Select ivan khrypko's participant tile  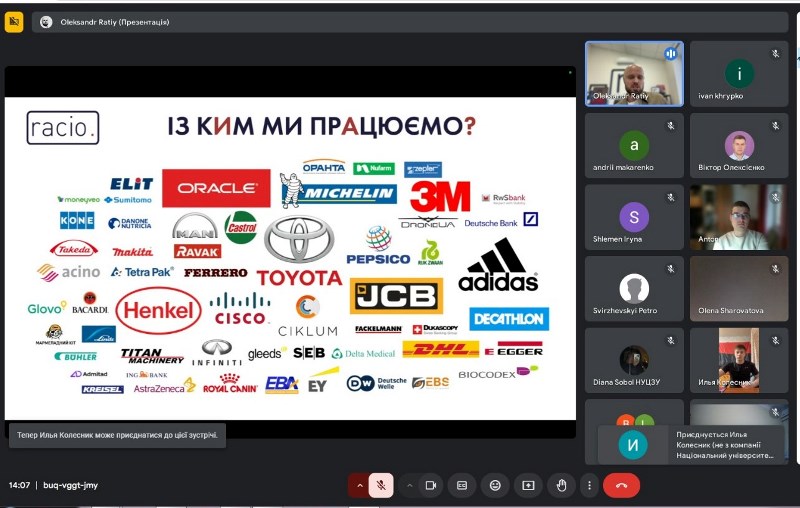tap(739, 74)
